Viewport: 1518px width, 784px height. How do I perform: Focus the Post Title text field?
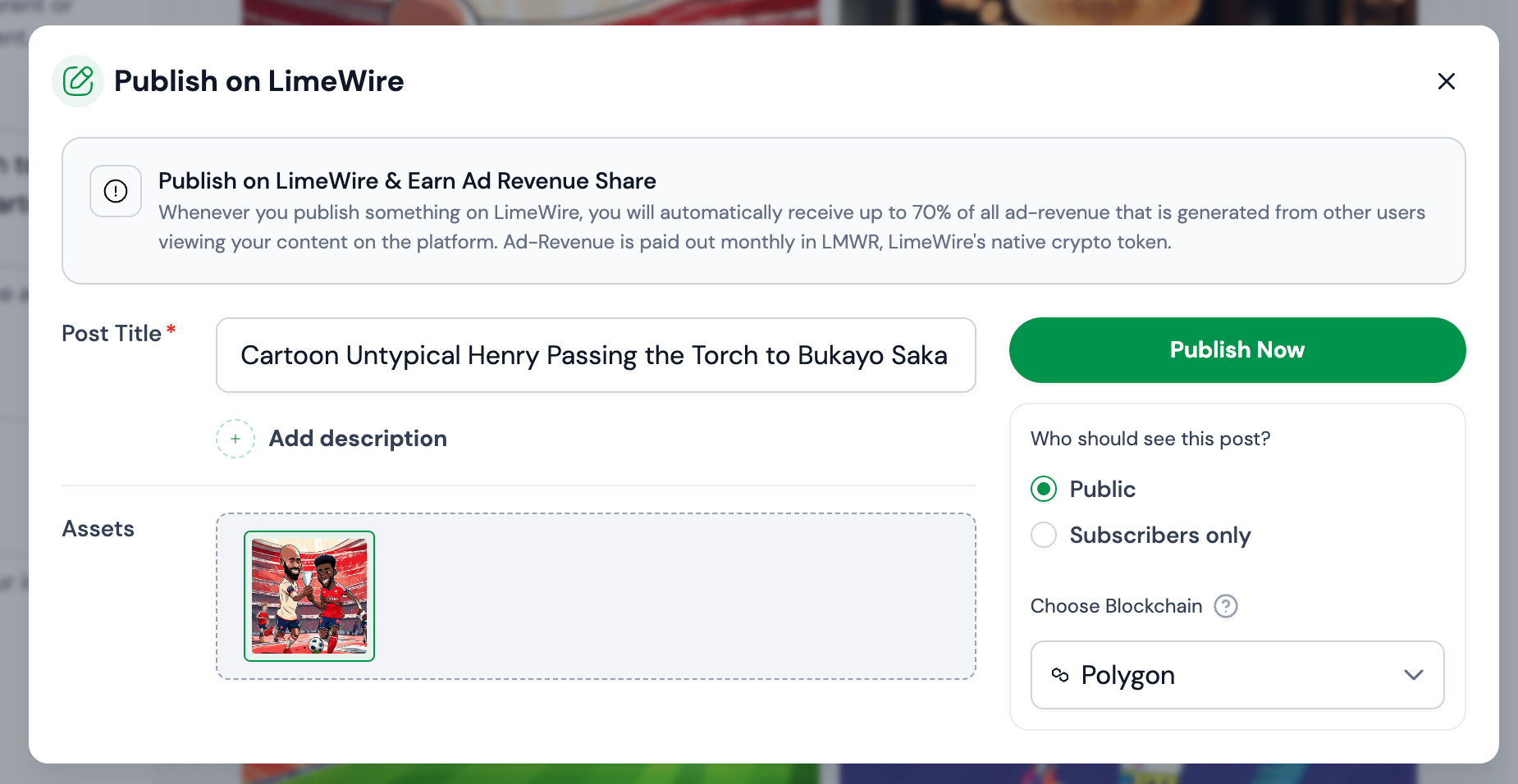(x=595, y=355)
